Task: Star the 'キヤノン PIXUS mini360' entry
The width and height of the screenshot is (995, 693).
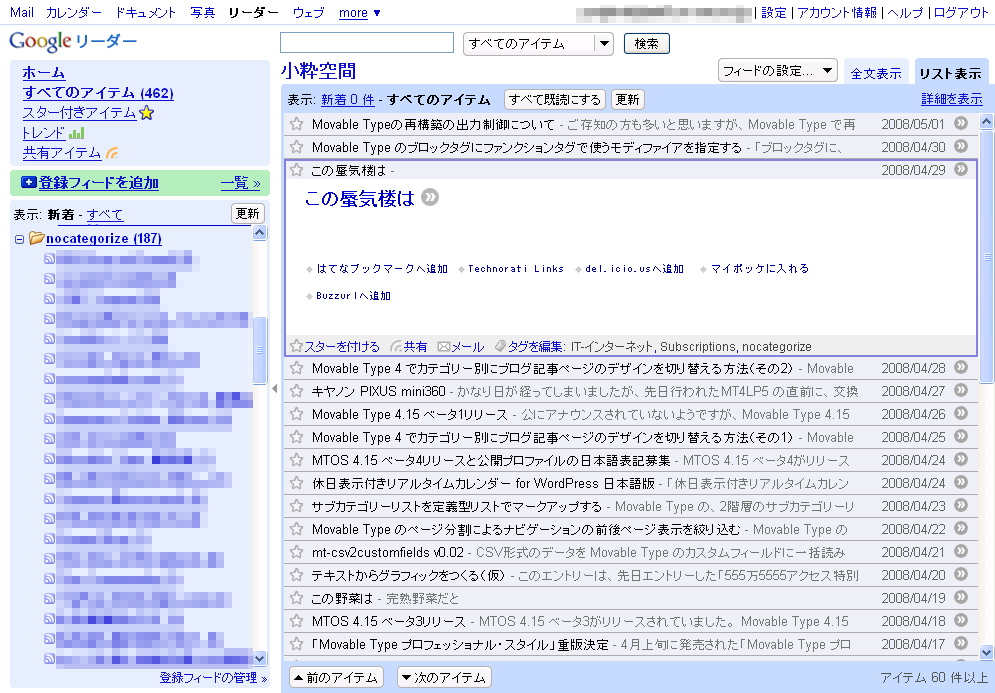Action: 296,391
